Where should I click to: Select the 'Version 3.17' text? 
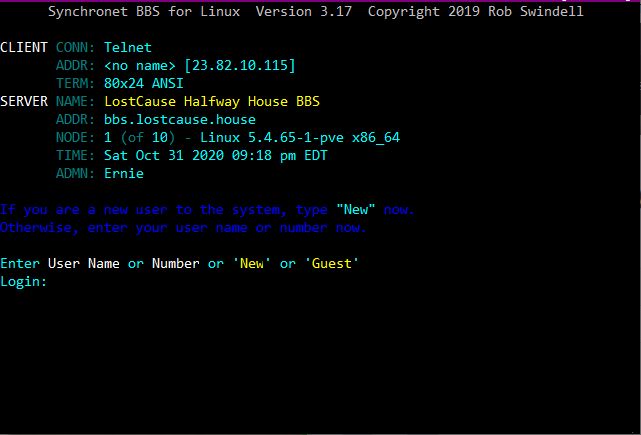pyautogui.click(x=304, y=11)
